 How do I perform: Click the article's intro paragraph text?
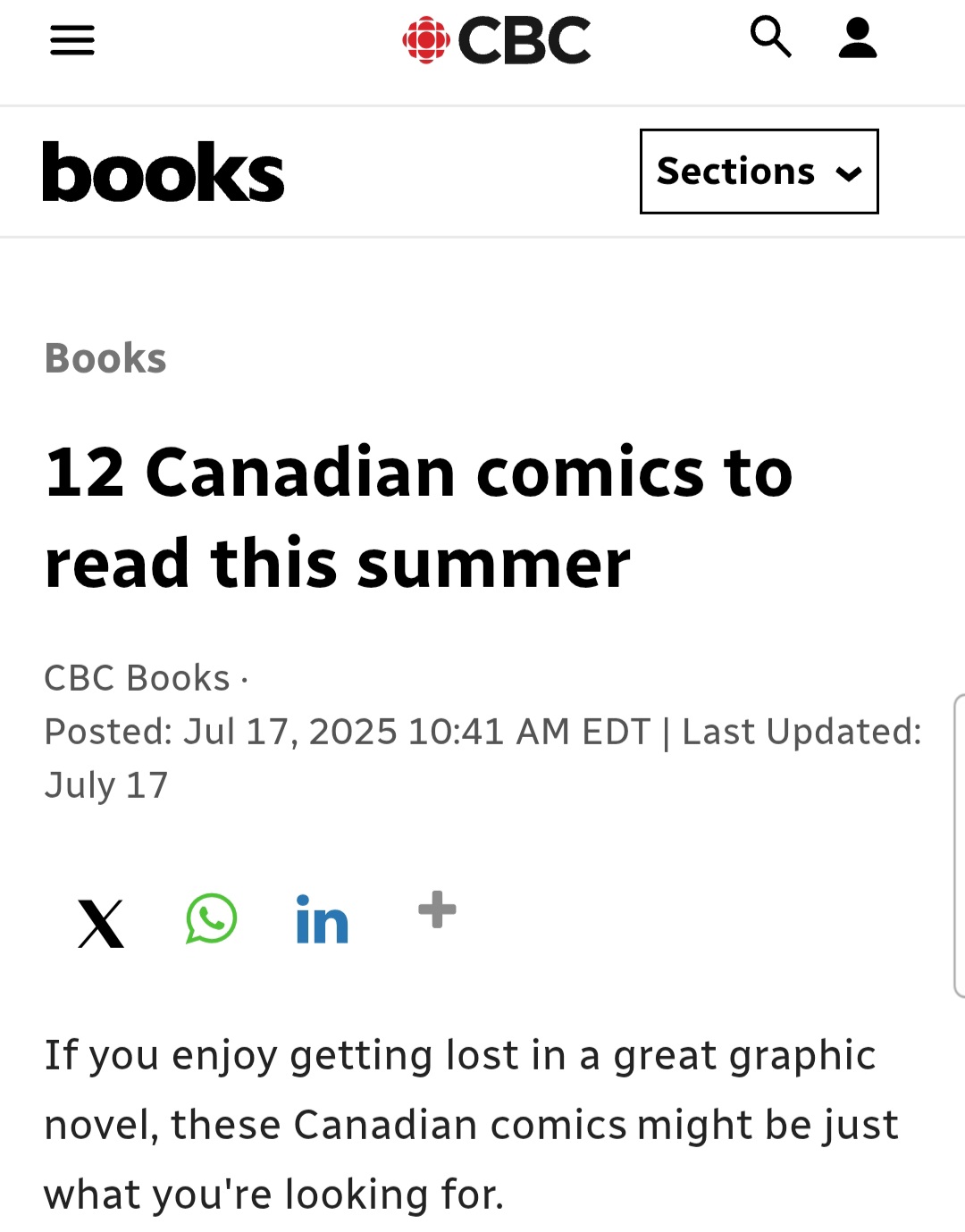click(470, 1124)
